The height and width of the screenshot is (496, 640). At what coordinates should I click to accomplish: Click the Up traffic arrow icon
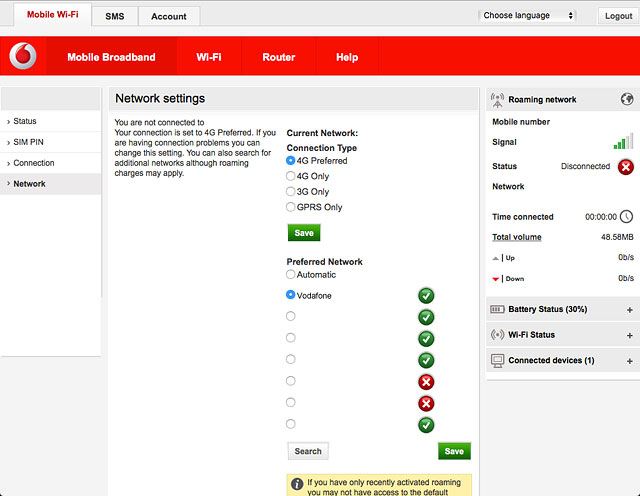[x=496, y=258]
